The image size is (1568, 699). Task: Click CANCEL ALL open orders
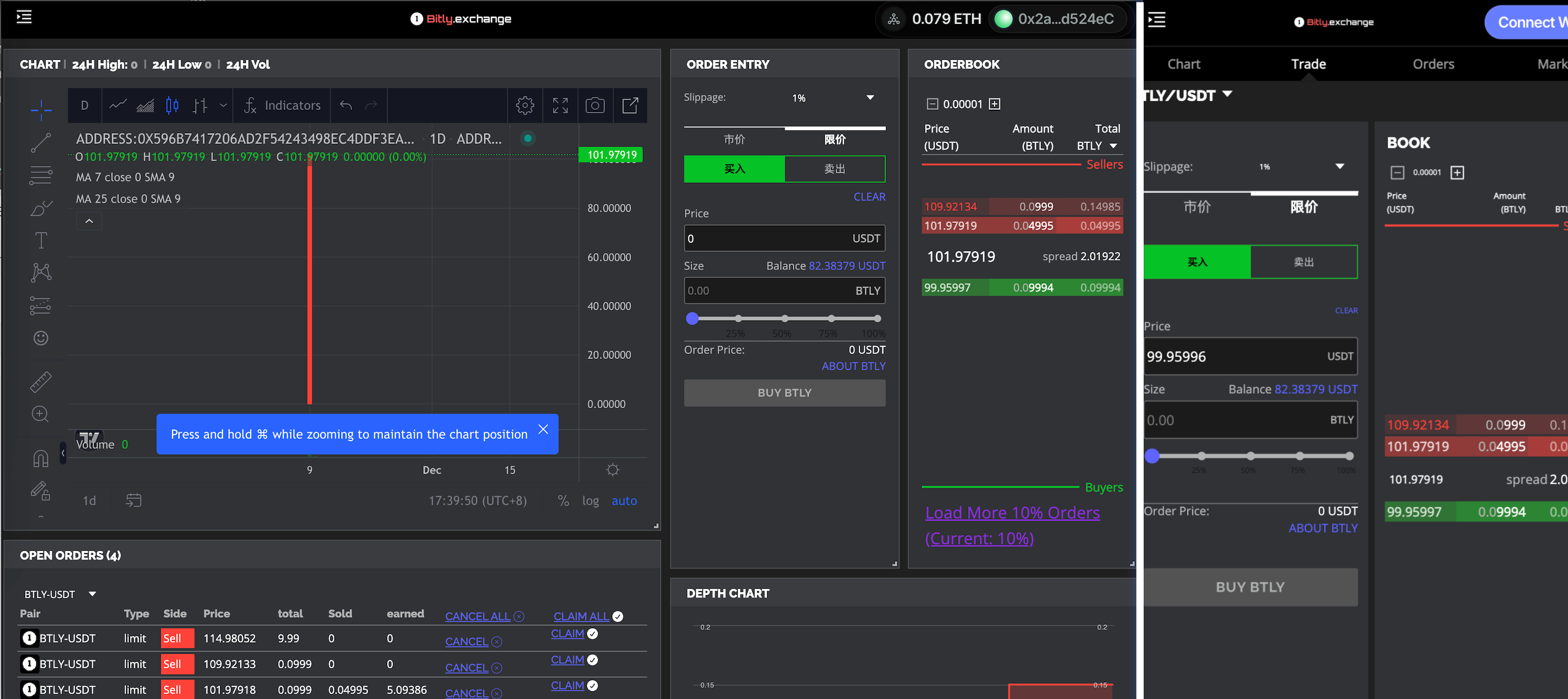pos(484,617)
